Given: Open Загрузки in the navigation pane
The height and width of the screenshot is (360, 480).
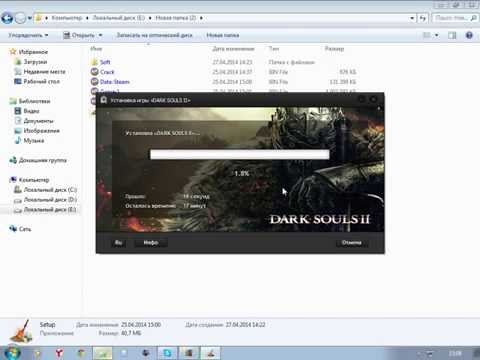Looking at the screenshot, I should tap(35, 62).
